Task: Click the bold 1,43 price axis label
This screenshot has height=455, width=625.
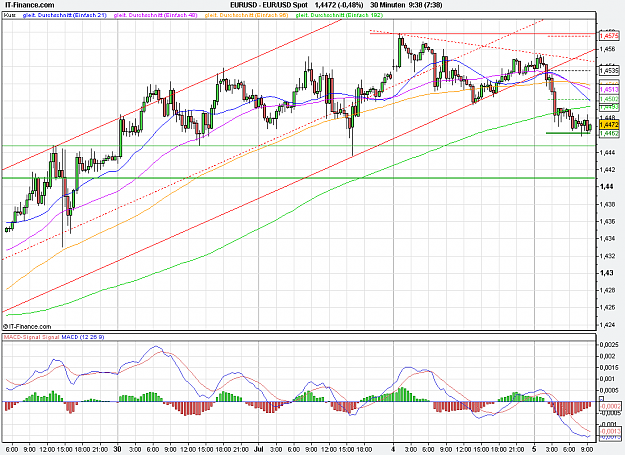Action: [607, 273]
